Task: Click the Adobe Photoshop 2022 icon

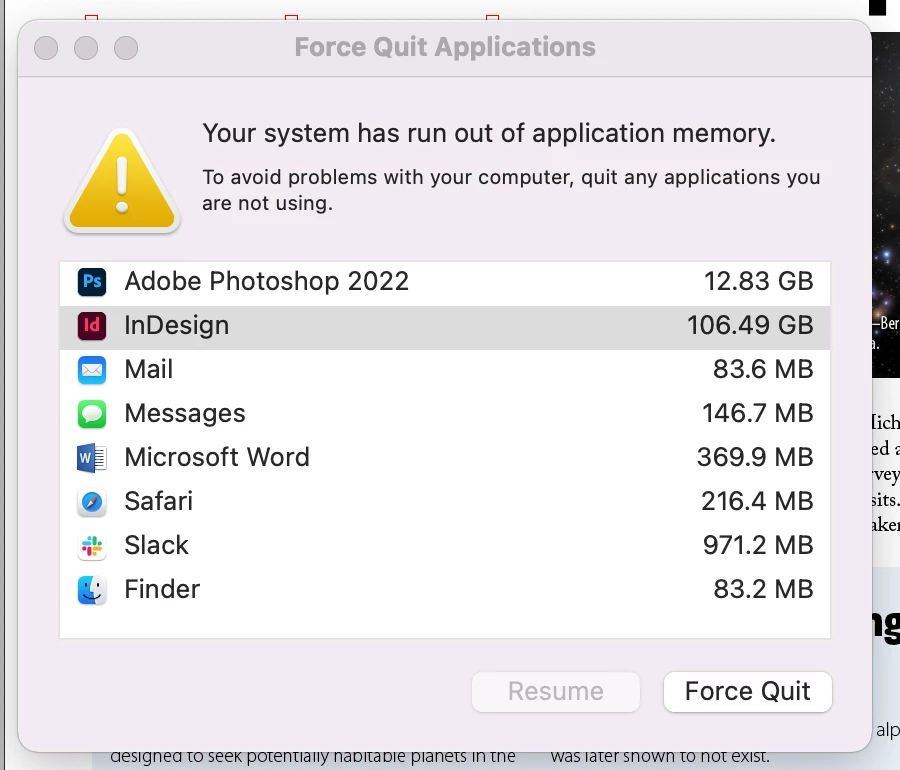Action: (92, 282)
